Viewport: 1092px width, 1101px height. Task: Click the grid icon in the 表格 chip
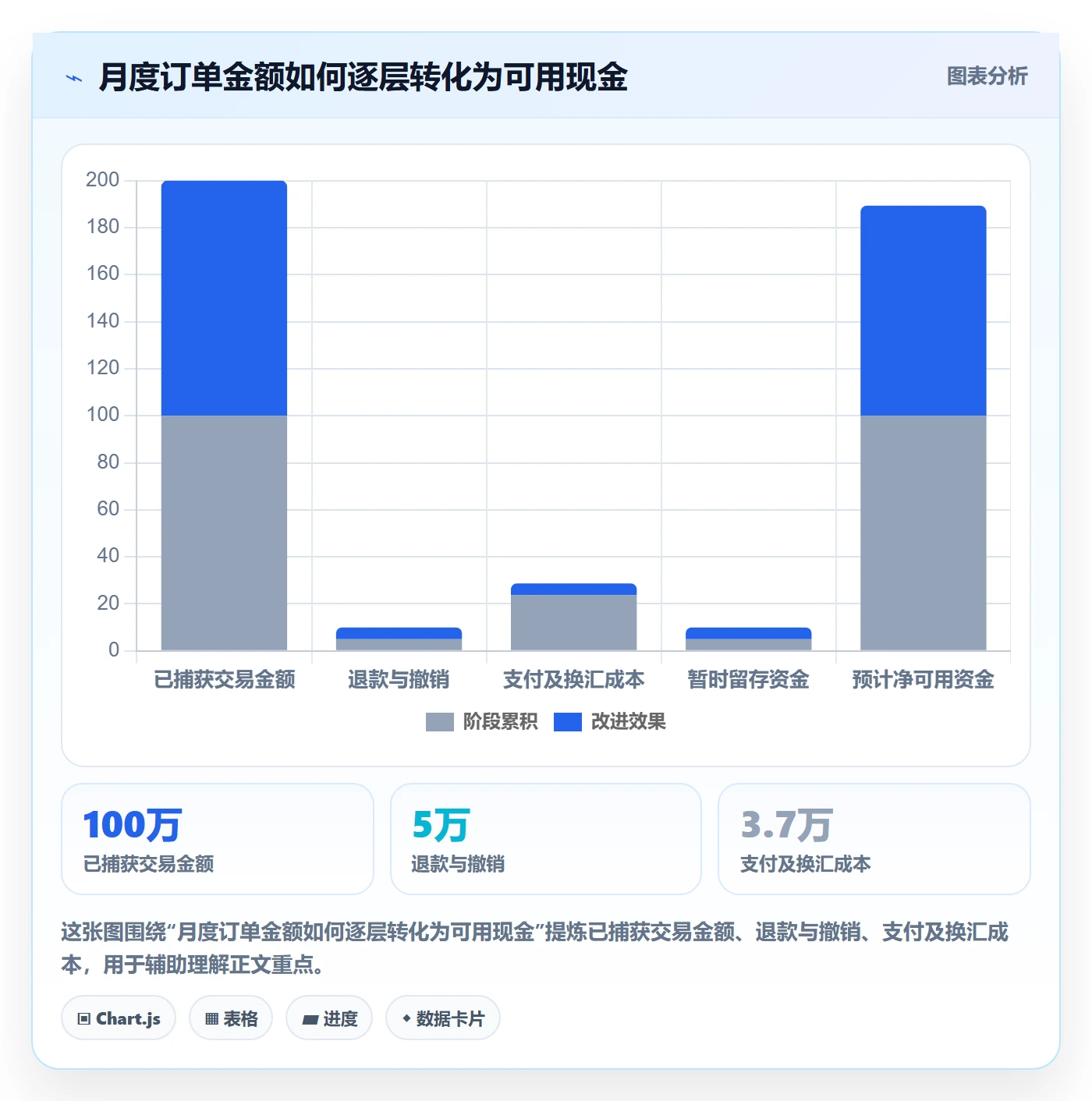pos(211,1019)
